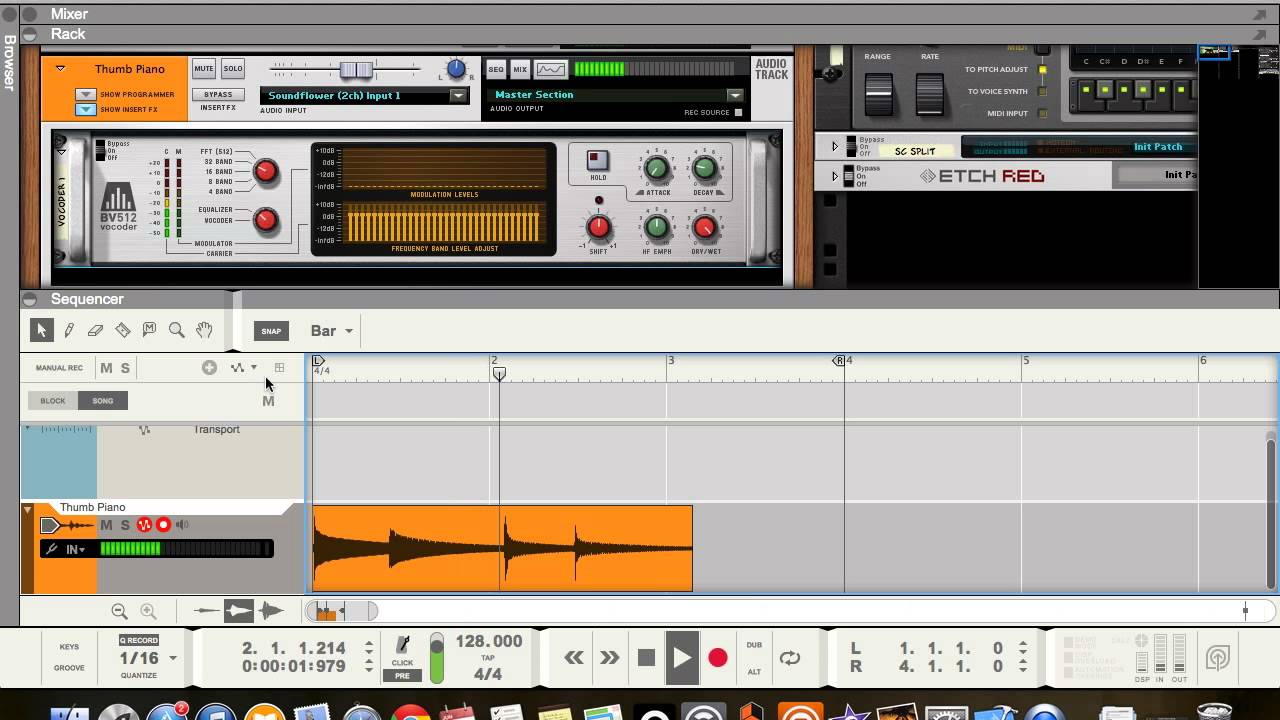Image resolution: width=1280 pixels, height=720 pixels.
Task: Open the snap value Bar dropdown
Action: coord(332,331)
